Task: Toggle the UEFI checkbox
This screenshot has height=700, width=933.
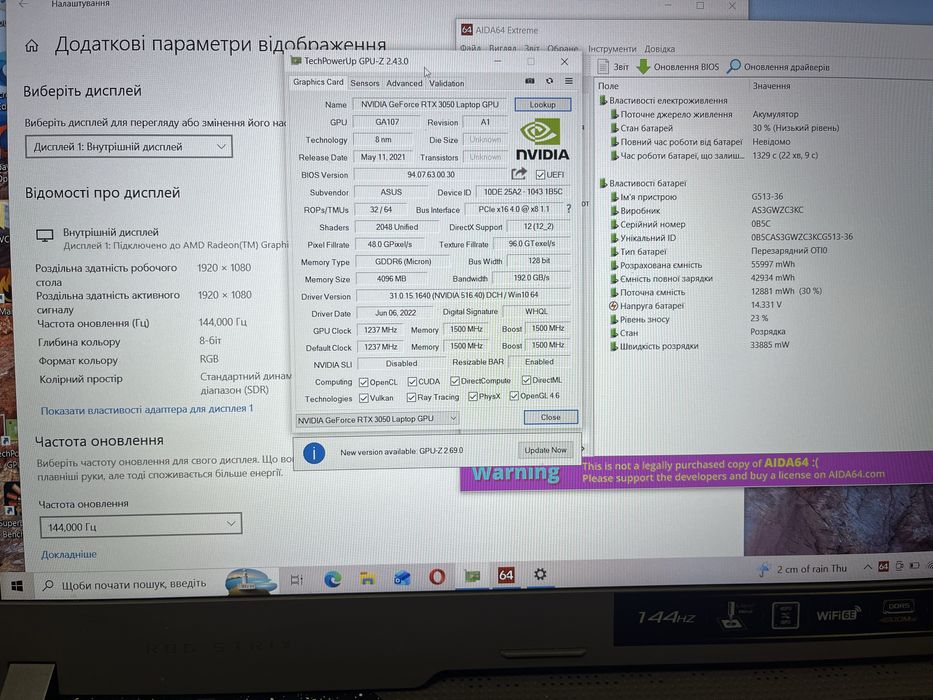Action: pos(540,174)
